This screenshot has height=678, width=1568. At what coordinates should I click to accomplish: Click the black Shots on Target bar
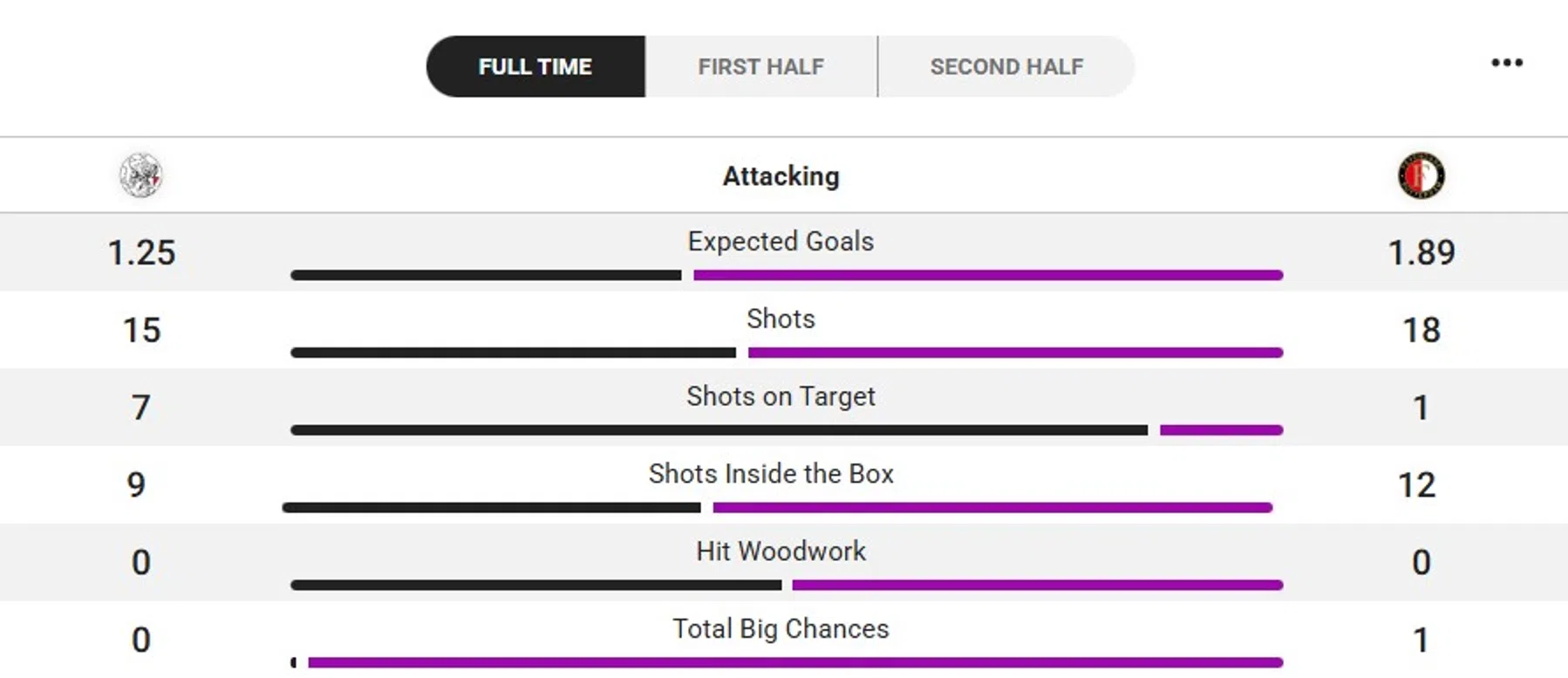point(719,430)
